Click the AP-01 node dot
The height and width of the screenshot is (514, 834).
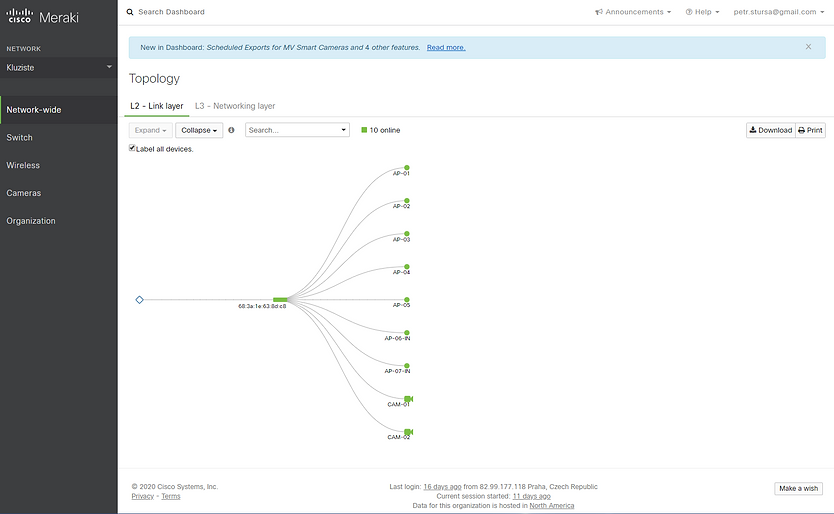[407, 168]
